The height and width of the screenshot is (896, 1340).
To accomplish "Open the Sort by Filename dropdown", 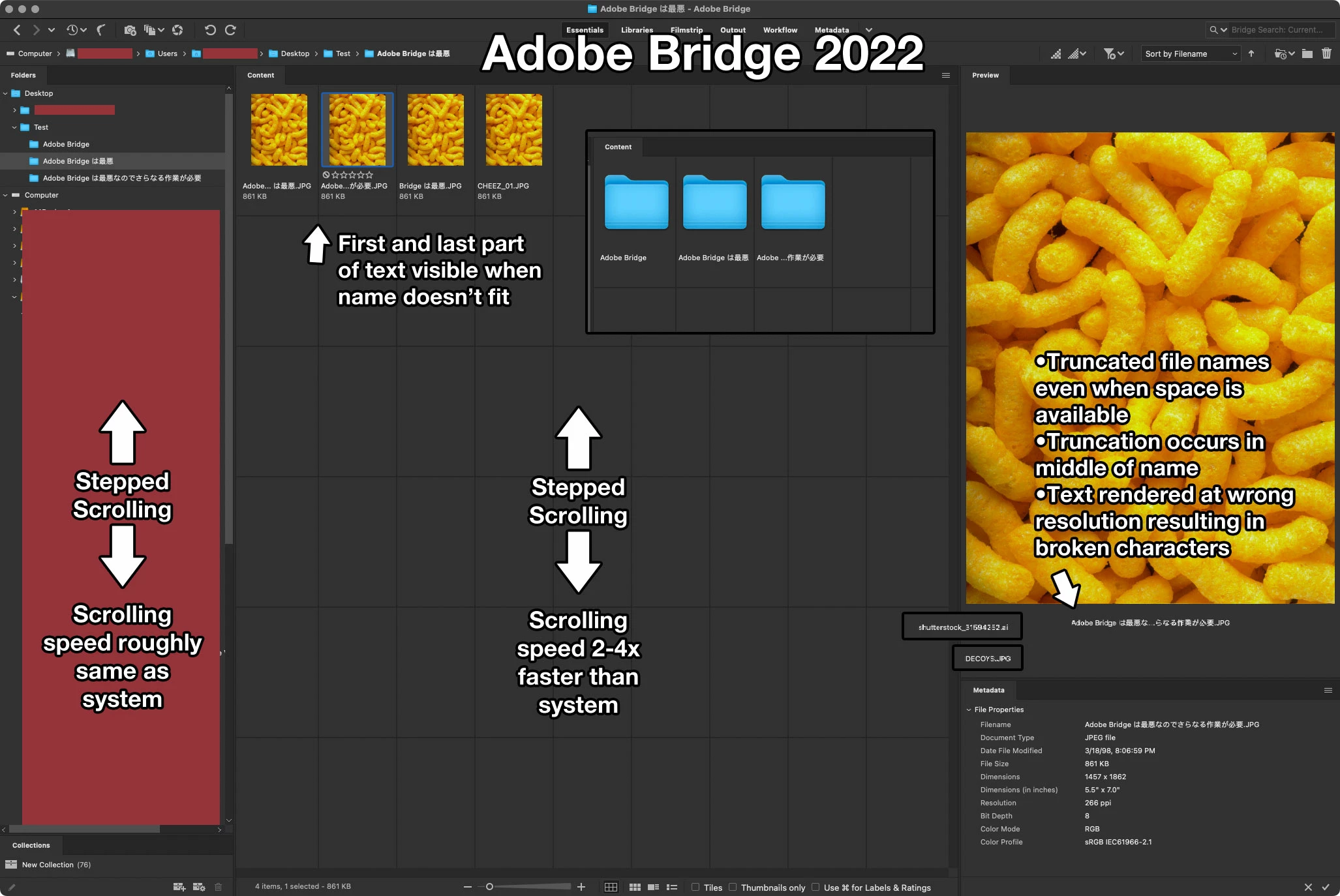I will click(x=1191, y=53).
